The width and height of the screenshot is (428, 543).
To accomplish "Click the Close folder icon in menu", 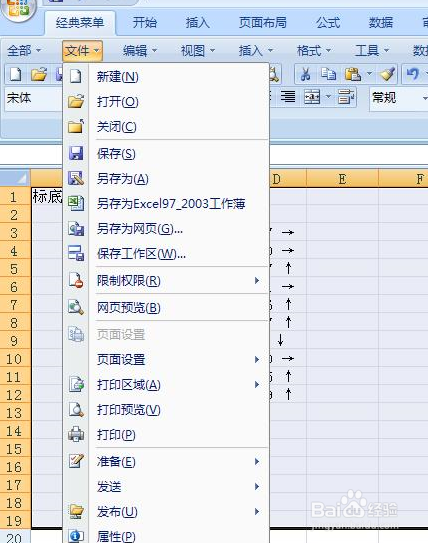I will [x=76, y=126].
